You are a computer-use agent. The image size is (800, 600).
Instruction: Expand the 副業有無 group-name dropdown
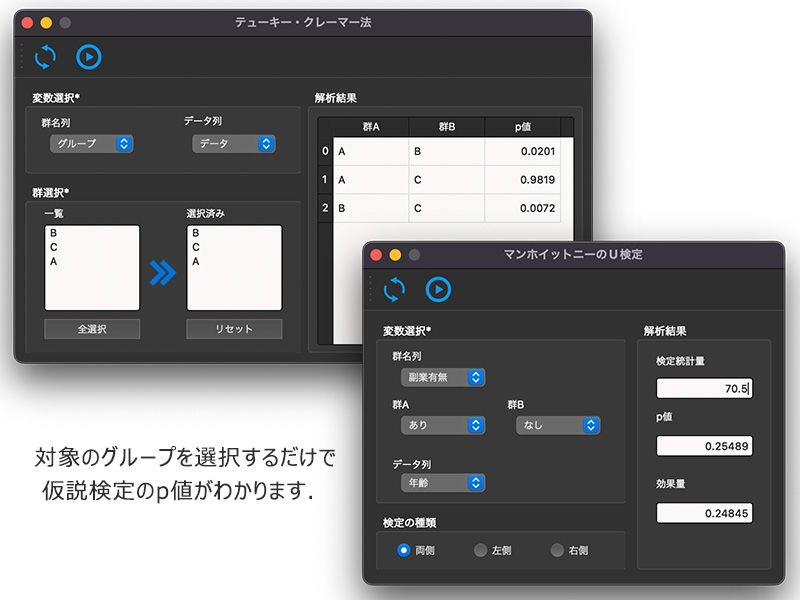click(x=441, y=377)
